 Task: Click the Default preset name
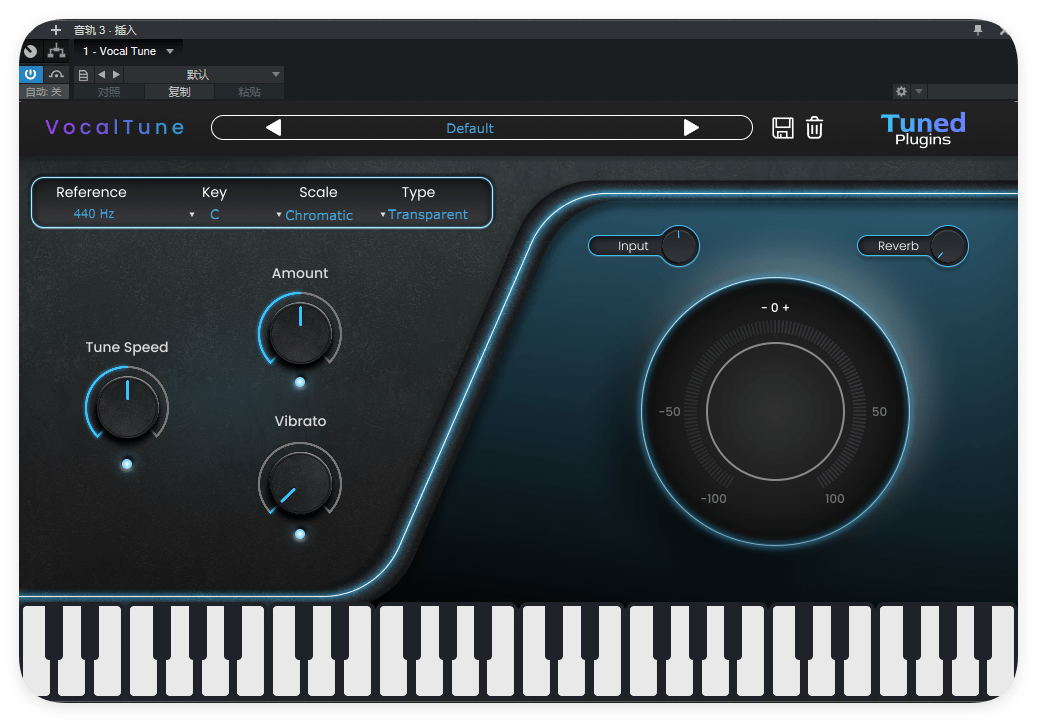(x=470, y=128)
